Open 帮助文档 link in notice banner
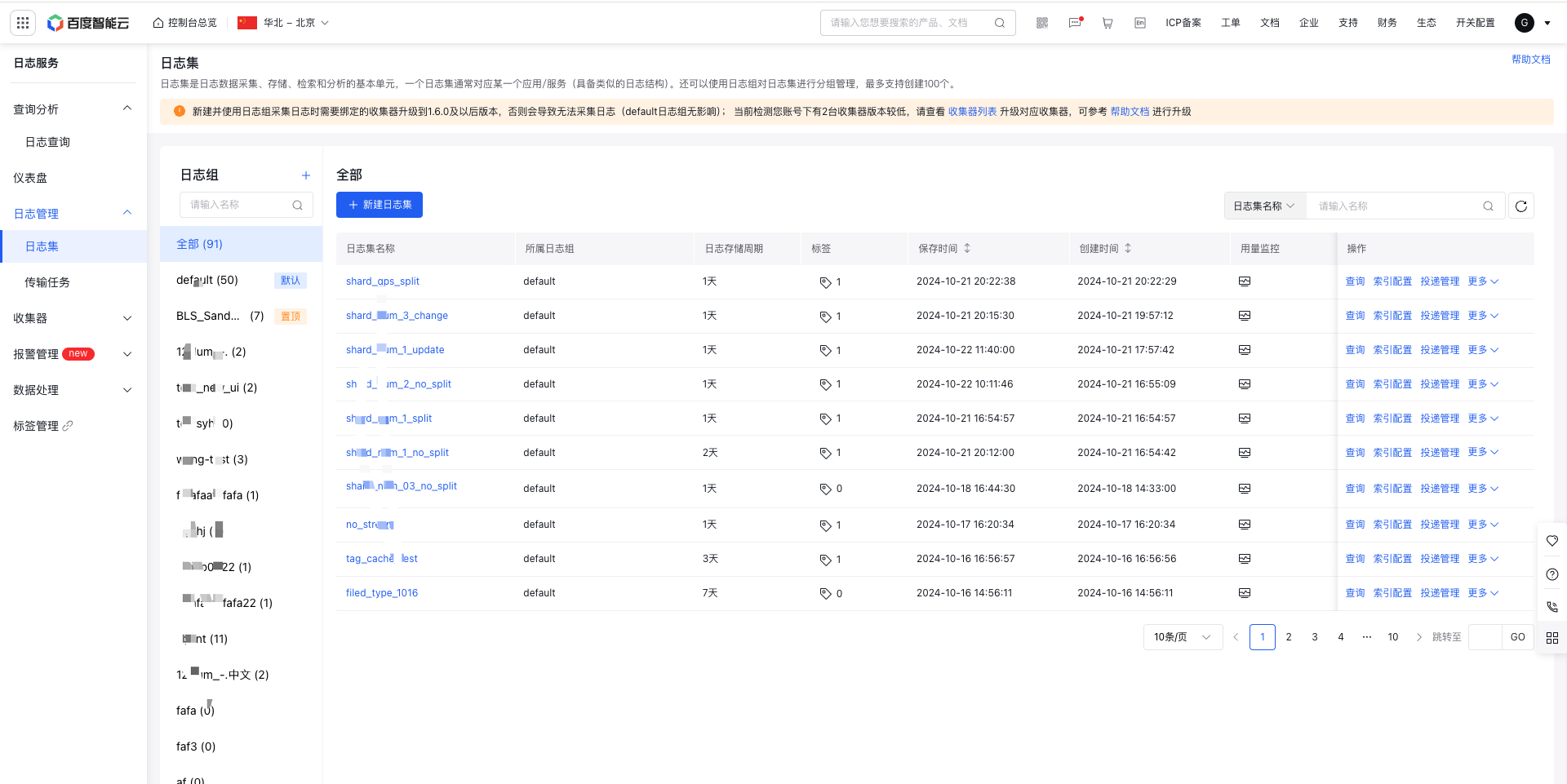This screenshot has width=1567, height=784. pyautogui.click(x=1130, y=112)
